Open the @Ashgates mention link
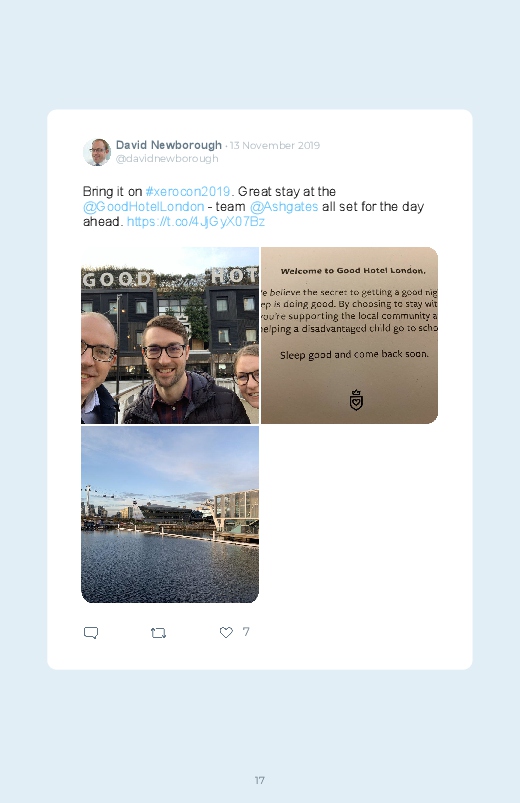This screenshot has height=803, width=520. (284, 206)
